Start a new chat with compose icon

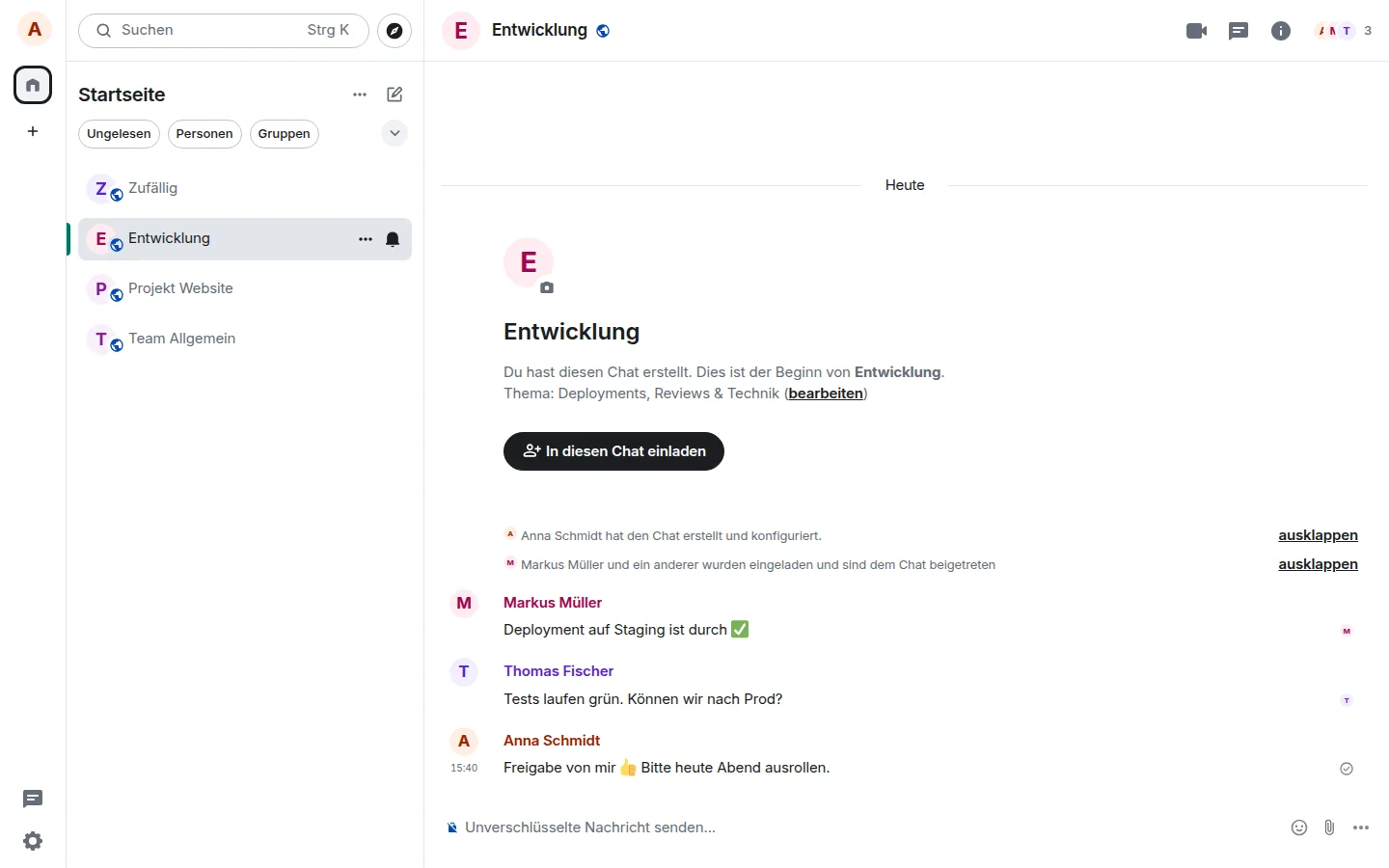click(395, 95)
